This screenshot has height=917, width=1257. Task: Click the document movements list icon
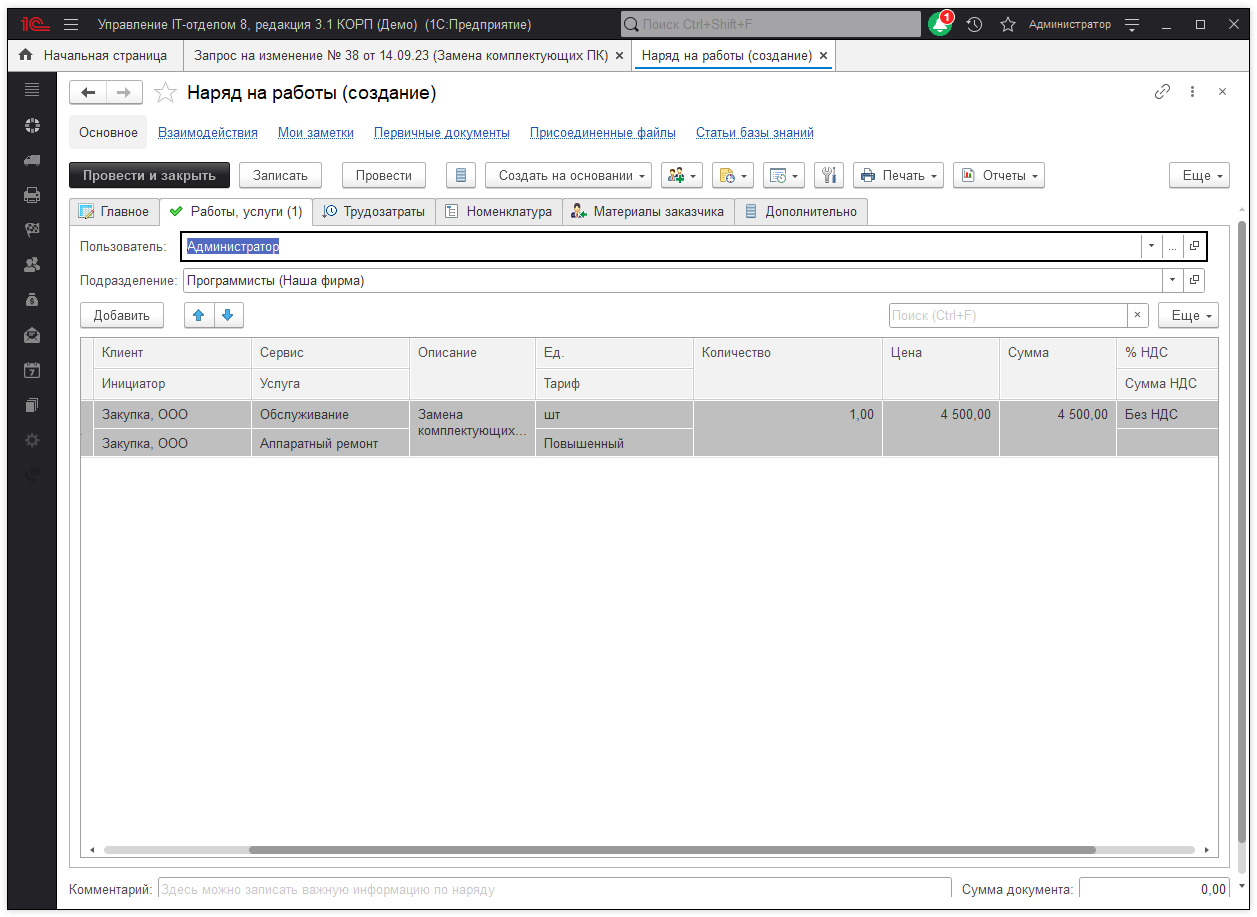[x=460, y=175]
